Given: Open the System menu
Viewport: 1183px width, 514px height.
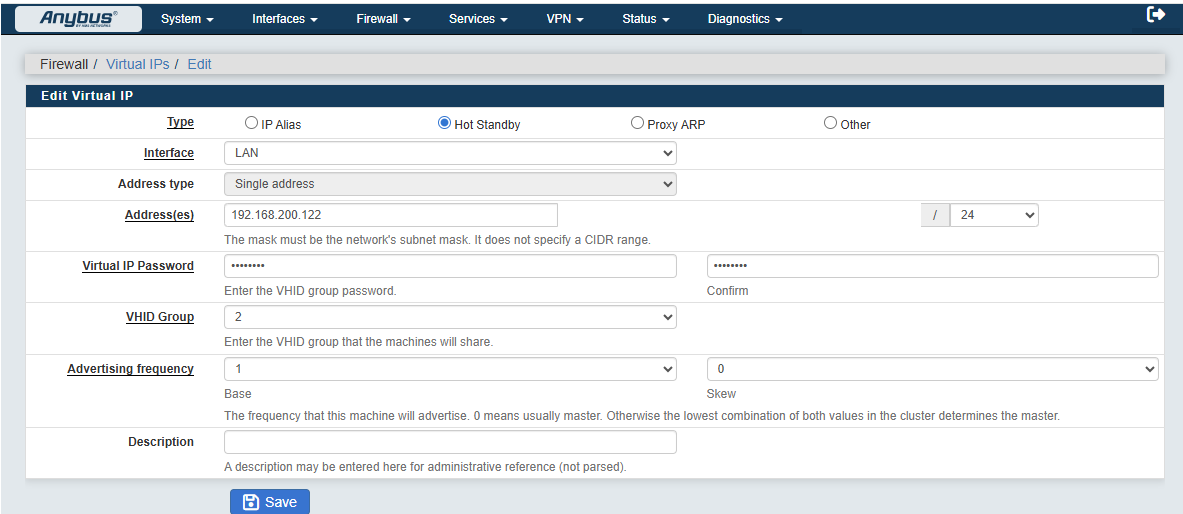Looking at the screenshot, I should click(x=187, y=19).
